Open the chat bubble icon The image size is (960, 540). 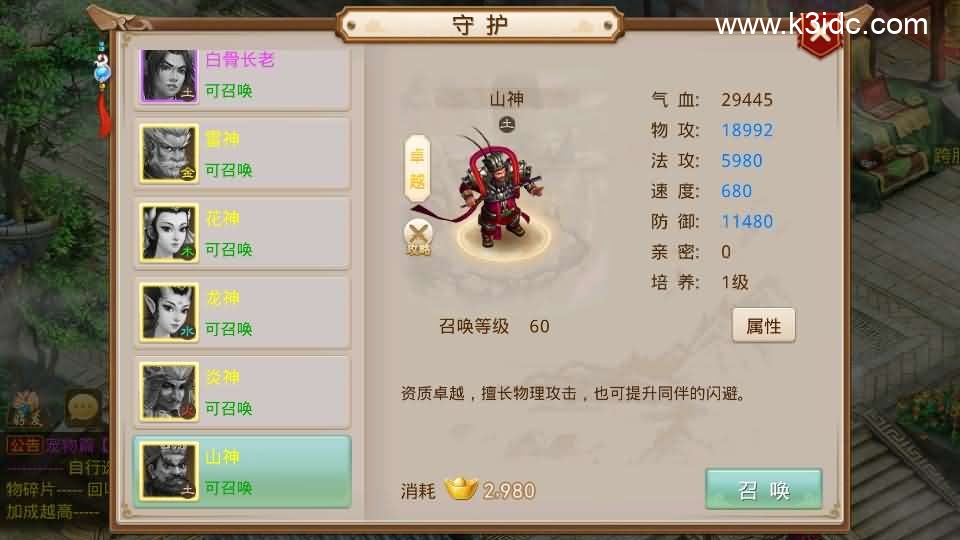pos(83,407)
